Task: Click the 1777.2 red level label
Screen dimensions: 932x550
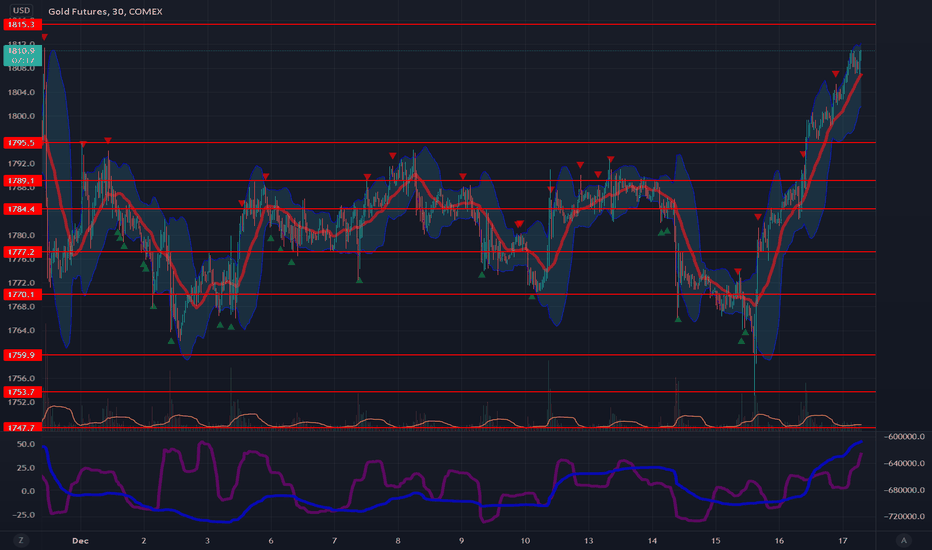Action: 23,252
